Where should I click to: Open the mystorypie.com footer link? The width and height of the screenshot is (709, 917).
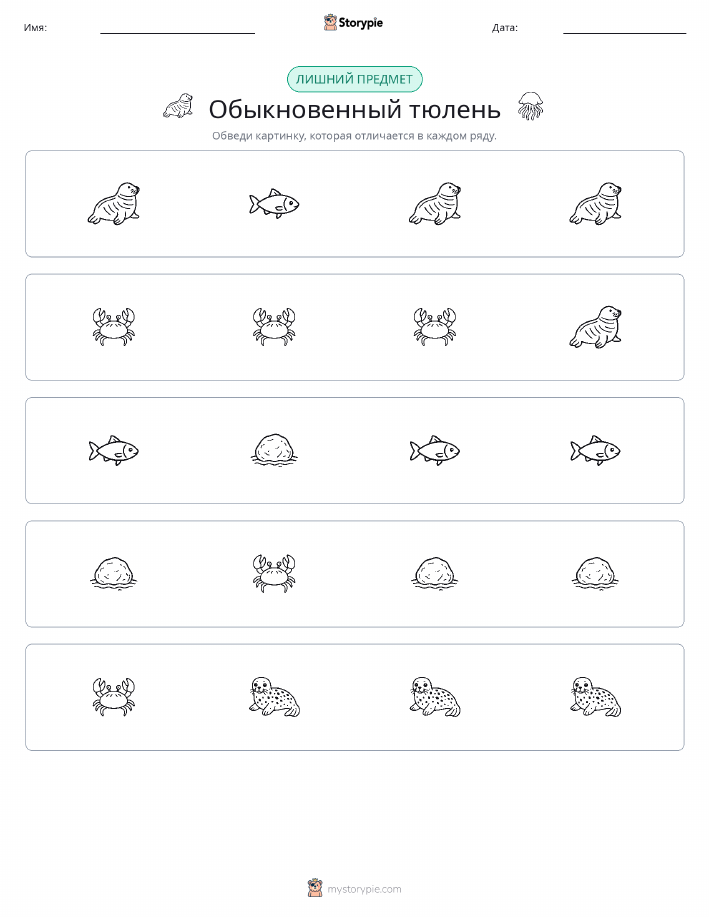pyautogui.click(x=364, y=889)
